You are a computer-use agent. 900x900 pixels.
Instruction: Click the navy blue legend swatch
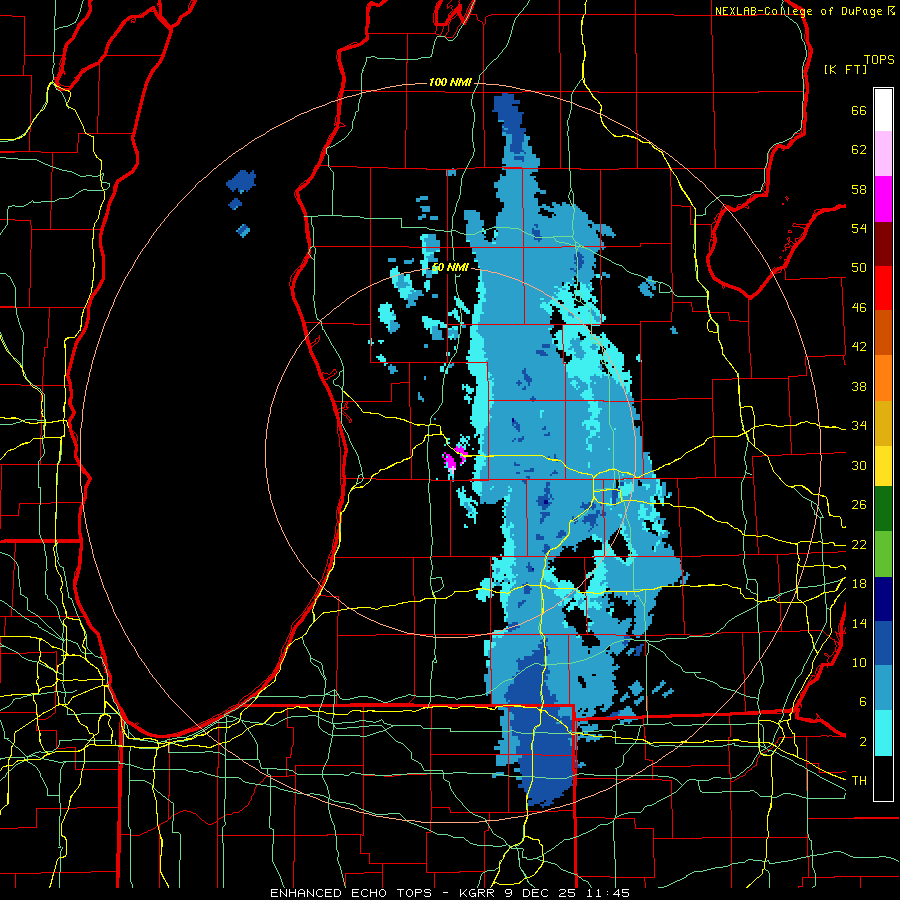[x=883, y=599]
